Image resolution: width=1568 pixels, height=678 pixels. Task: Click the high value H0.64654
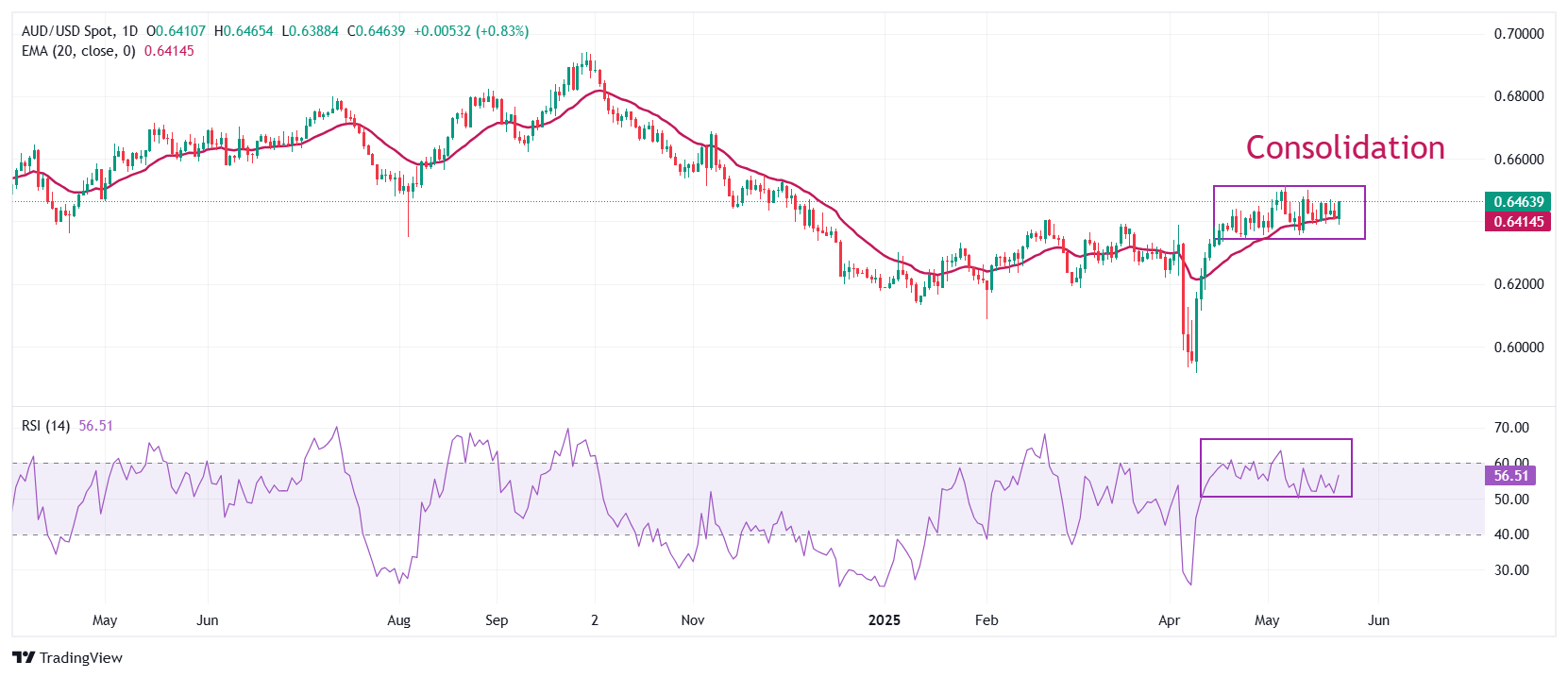(x=244, y=31)
